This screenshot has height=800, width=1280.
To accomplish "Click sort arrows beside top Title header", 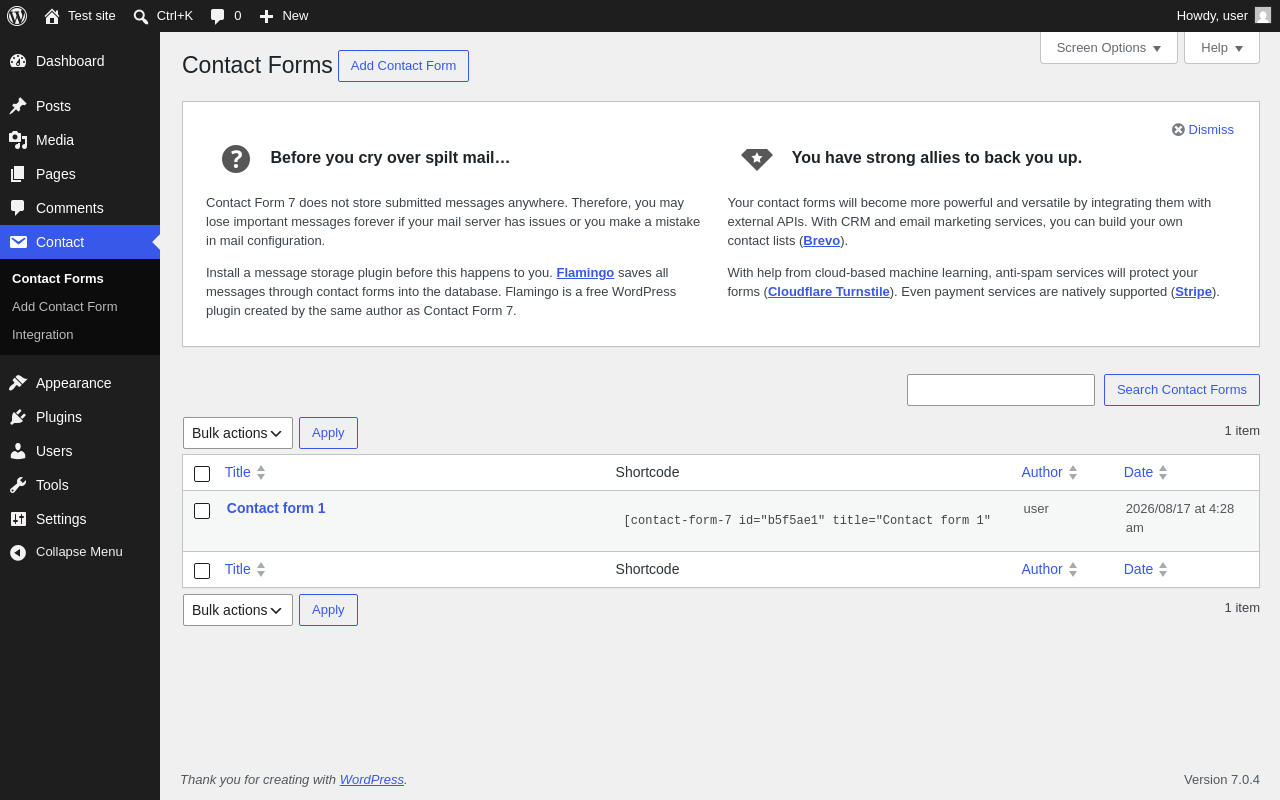I will coord(261,472).
